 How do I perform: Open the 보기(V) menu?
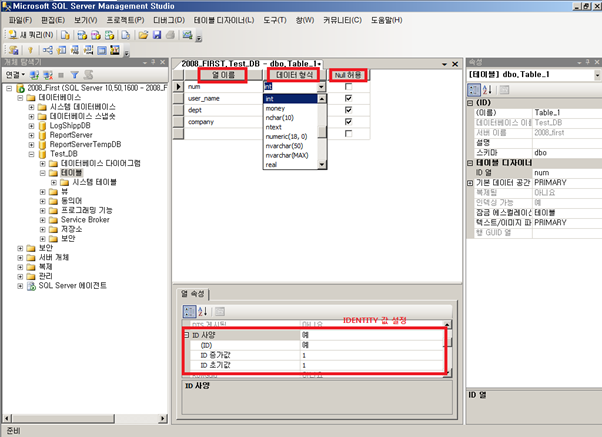click(86, 20)
